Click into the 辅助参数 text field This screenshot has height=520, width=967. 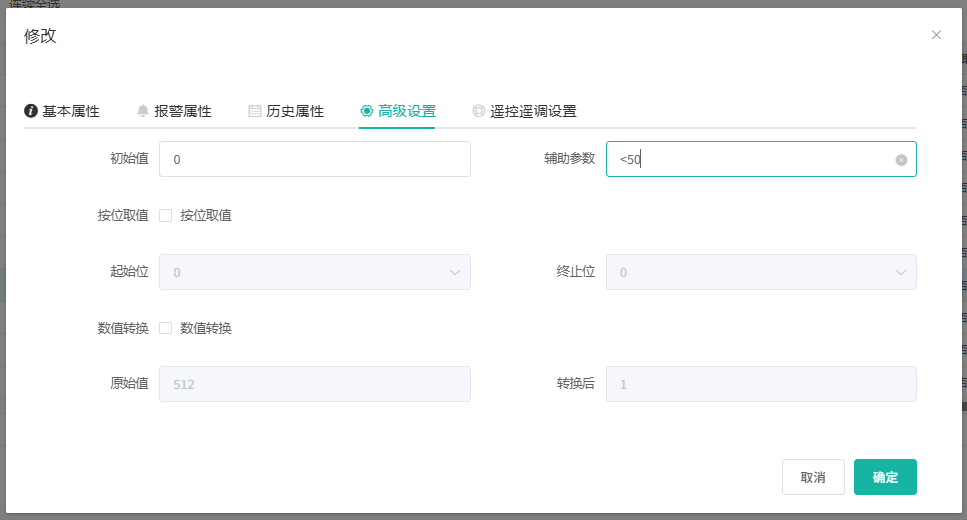click(750, 159)
